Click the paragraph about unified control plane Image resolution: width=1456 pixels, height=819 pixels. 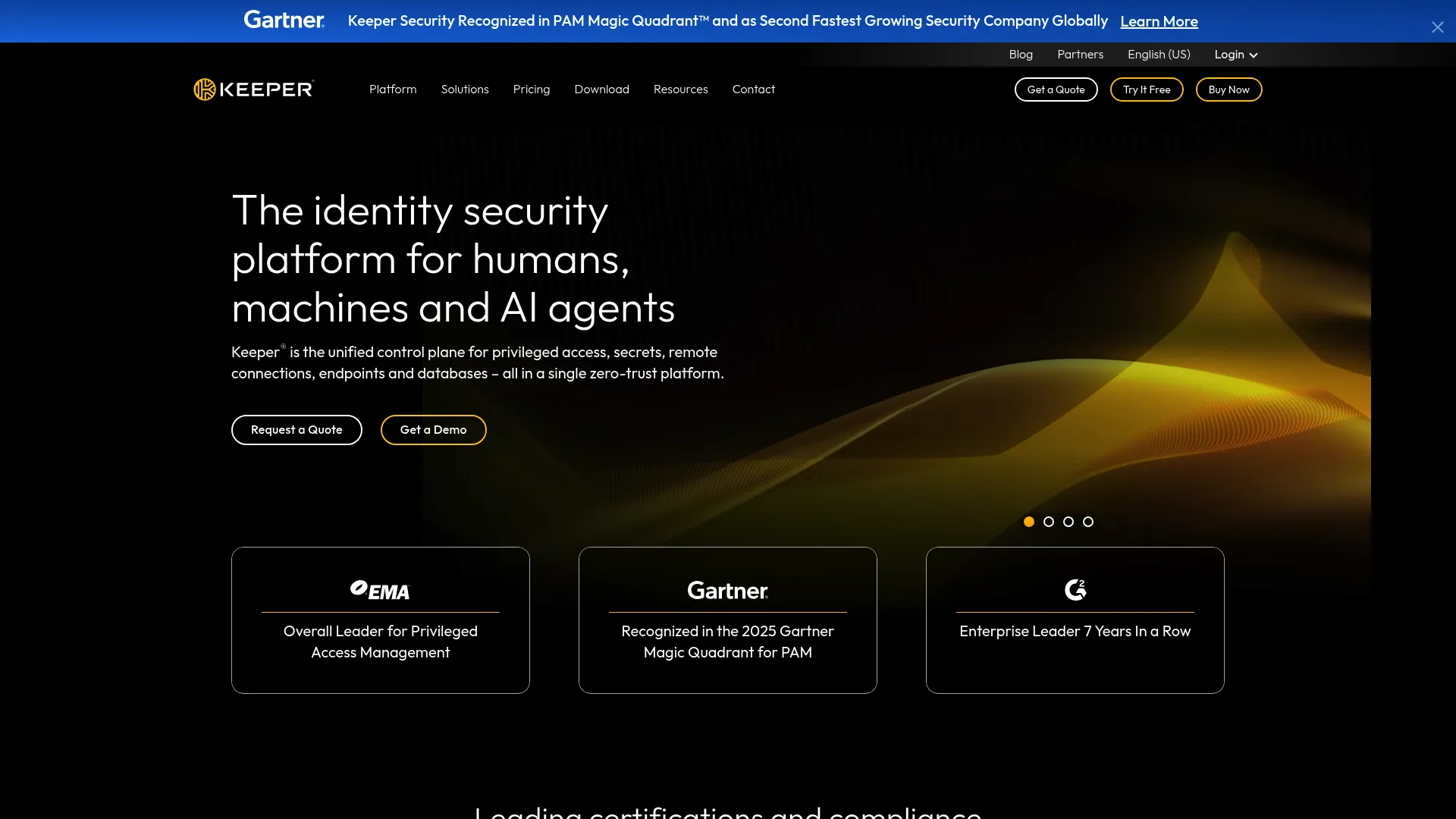tap(478, 362)
